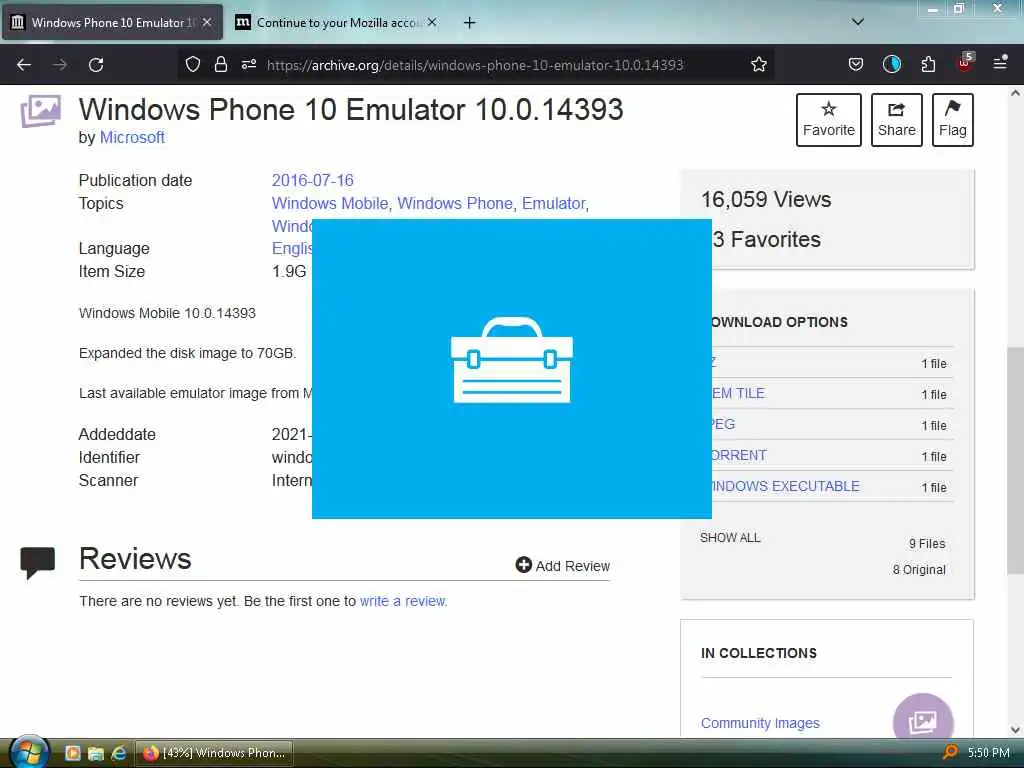Screen dimensions: 1024x768
Task: Launch media player from quick launch
Action: coord(72,753)
